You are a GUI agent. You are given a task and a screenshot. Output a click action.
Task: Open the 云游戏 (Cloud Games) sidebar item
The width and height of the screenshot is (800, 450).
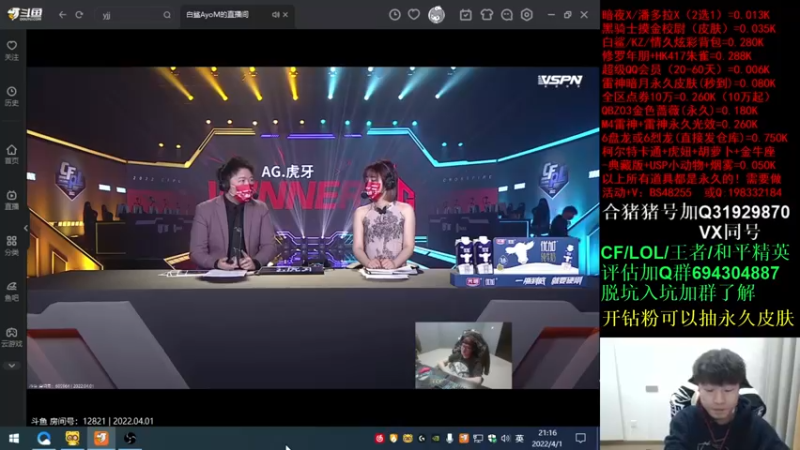12,337
